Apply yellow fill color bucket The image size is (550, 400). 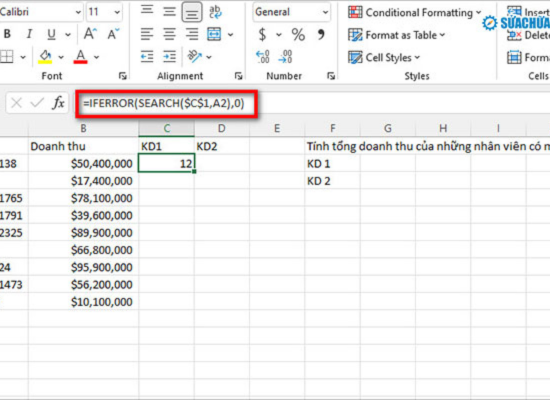(x=45, y=56)
